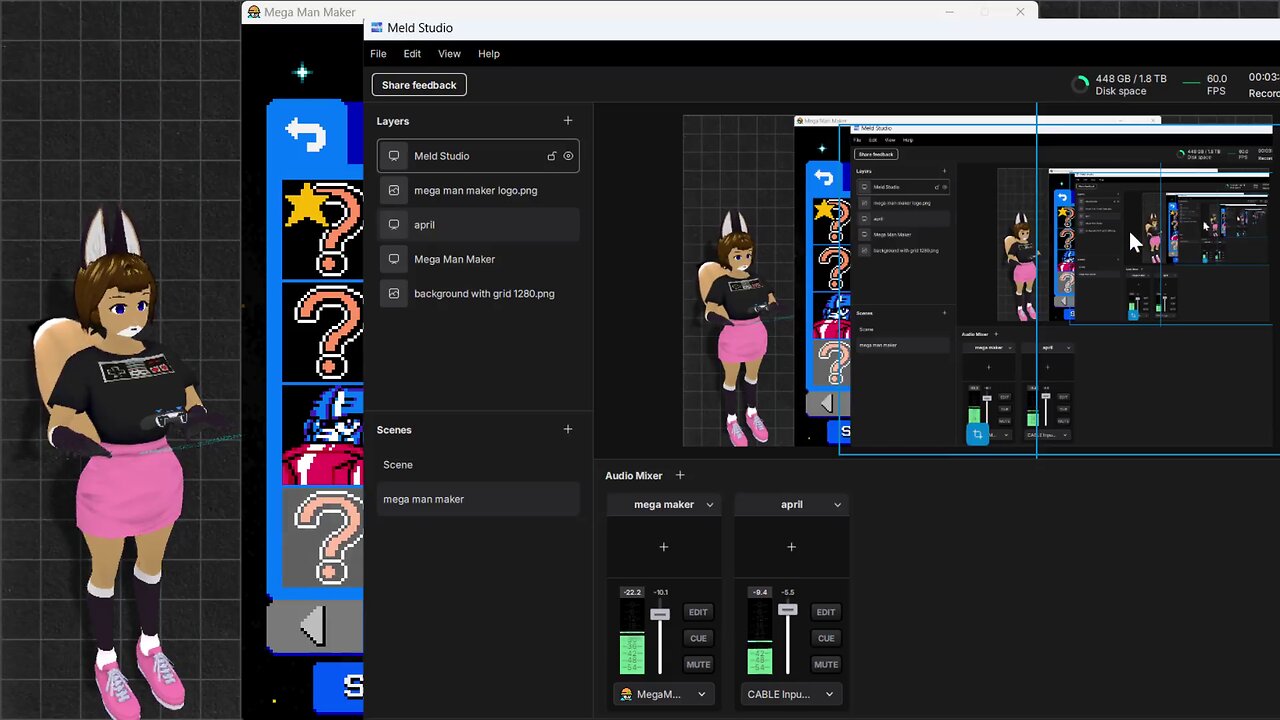Click the Meld Studio app icon in the title bar
Image resolution: width=1280 pixels, height=720 pixels.
point(377,28)
